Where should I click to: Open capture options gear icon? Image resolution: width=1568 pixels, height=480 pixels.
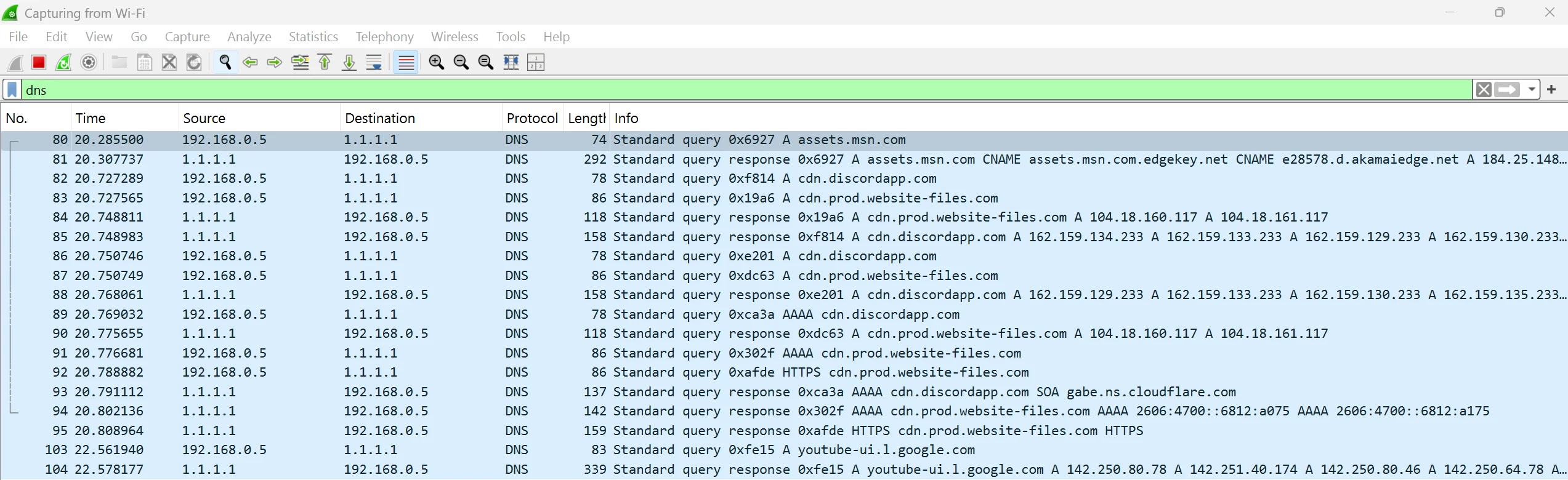click(x=89, y=62)
